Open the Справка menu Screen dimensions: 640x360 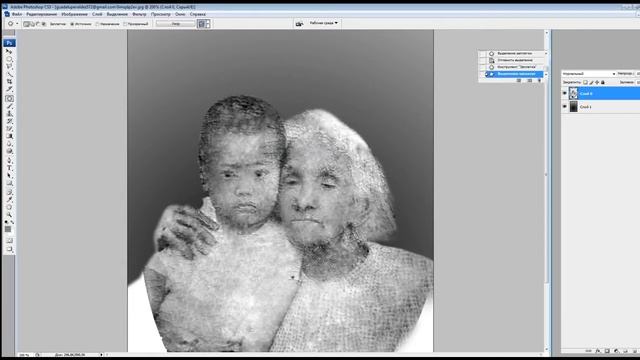click(198, 14)
